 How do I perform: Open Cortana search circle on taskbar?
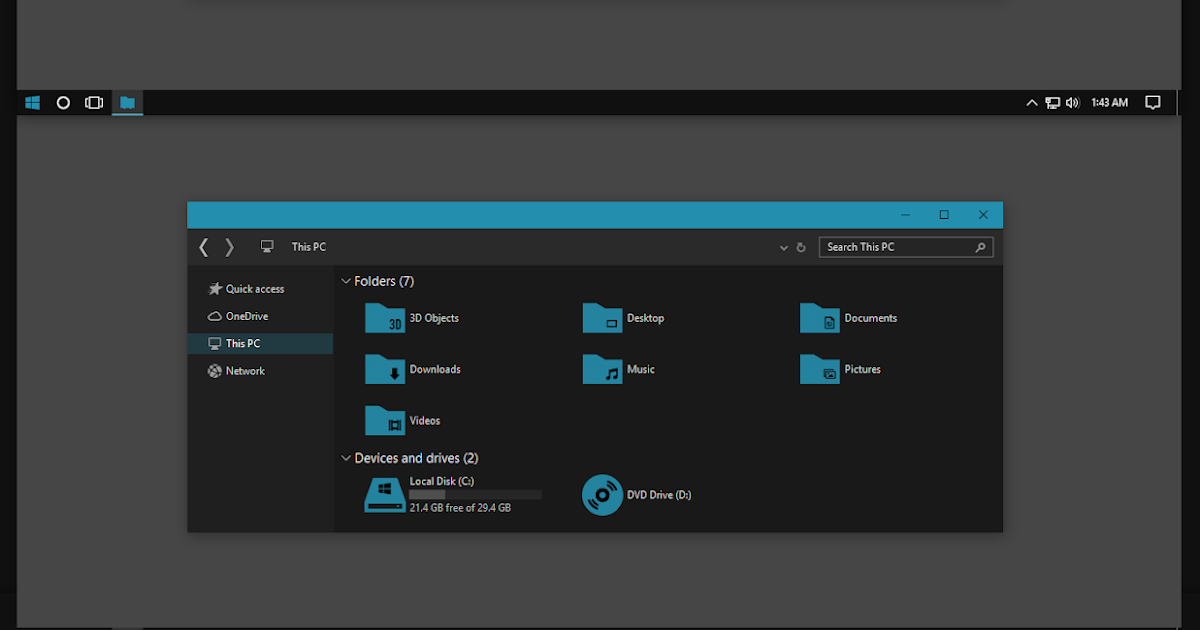[63, 102]
